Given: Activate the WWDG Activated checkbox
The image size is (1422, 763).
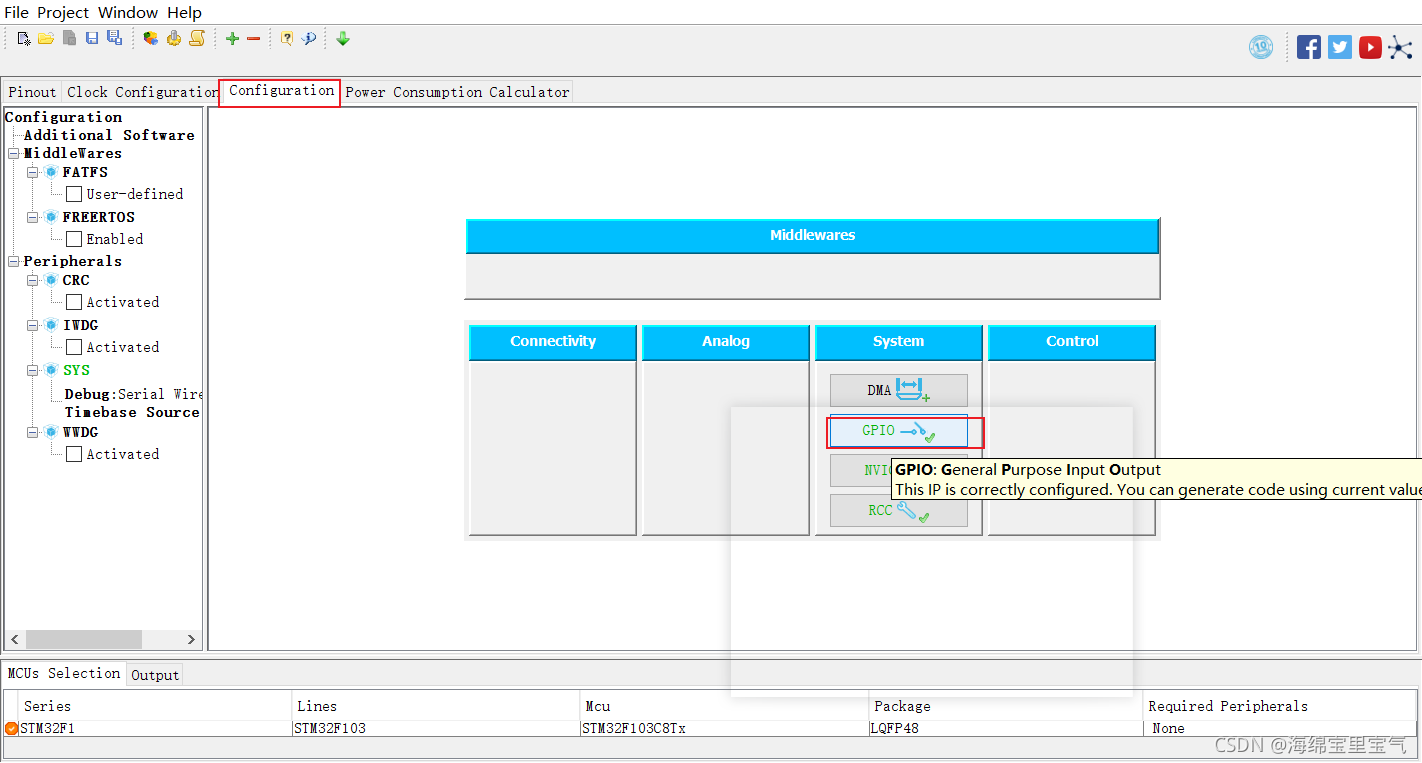Looking at the screenshot, I should pyautogui.click(x=74, y=454).
